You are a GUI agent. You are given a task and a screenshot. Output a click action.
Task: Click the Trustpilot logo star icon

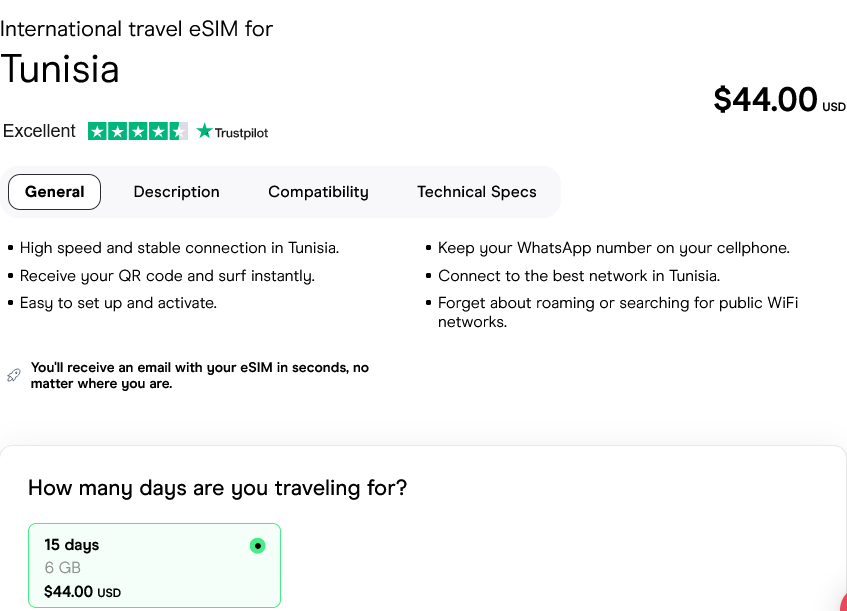pos(205,131)
